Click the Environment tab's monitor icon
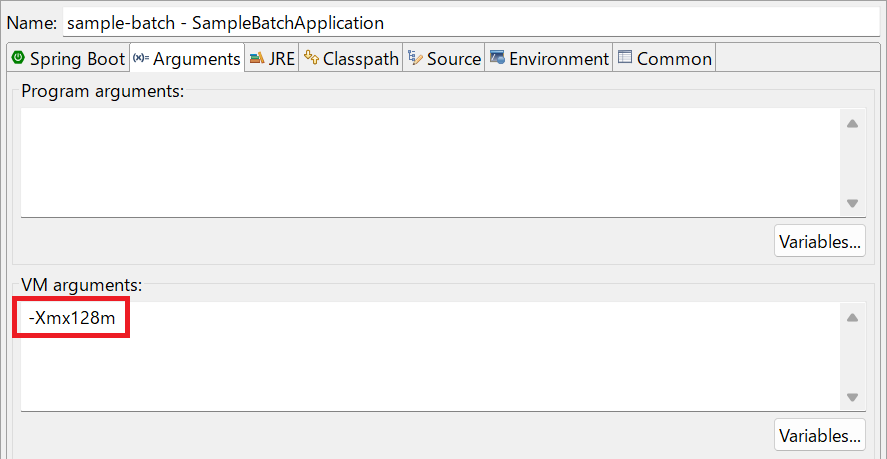Viewport: 887px width, 459px height. coord(497,57)
